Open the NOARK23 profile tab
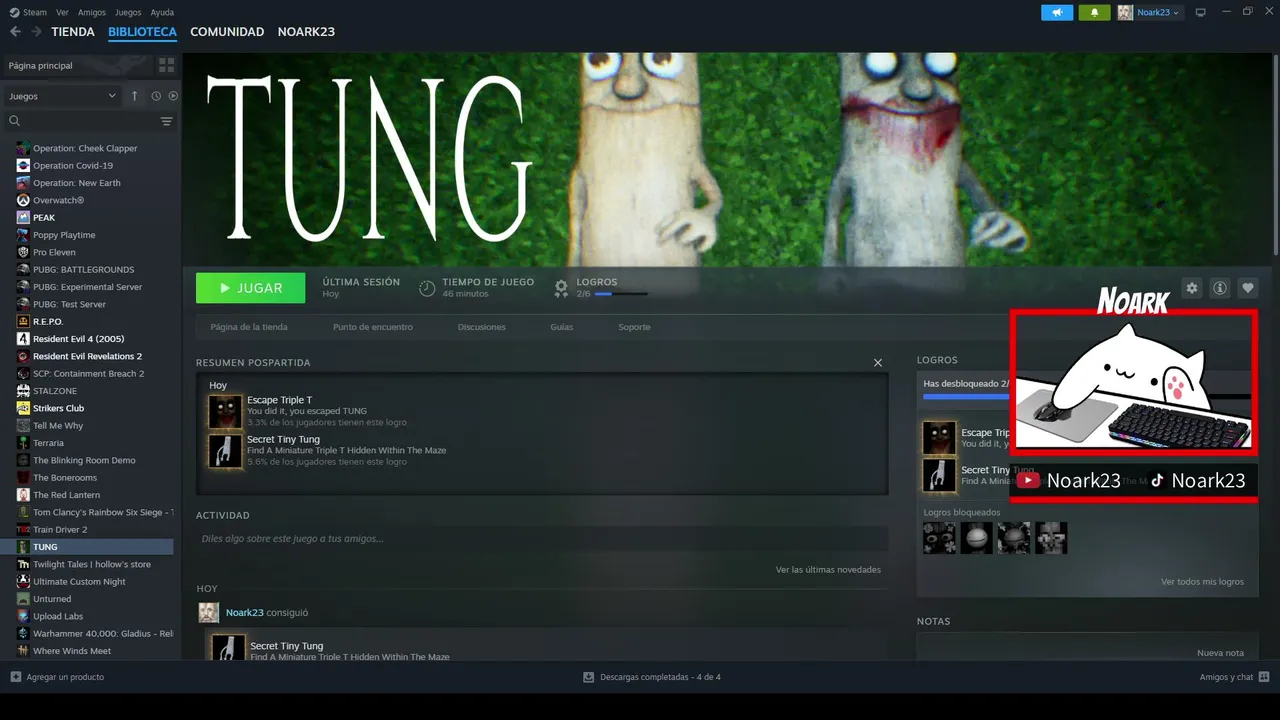 pyautogui.click(x=306, y=32)
